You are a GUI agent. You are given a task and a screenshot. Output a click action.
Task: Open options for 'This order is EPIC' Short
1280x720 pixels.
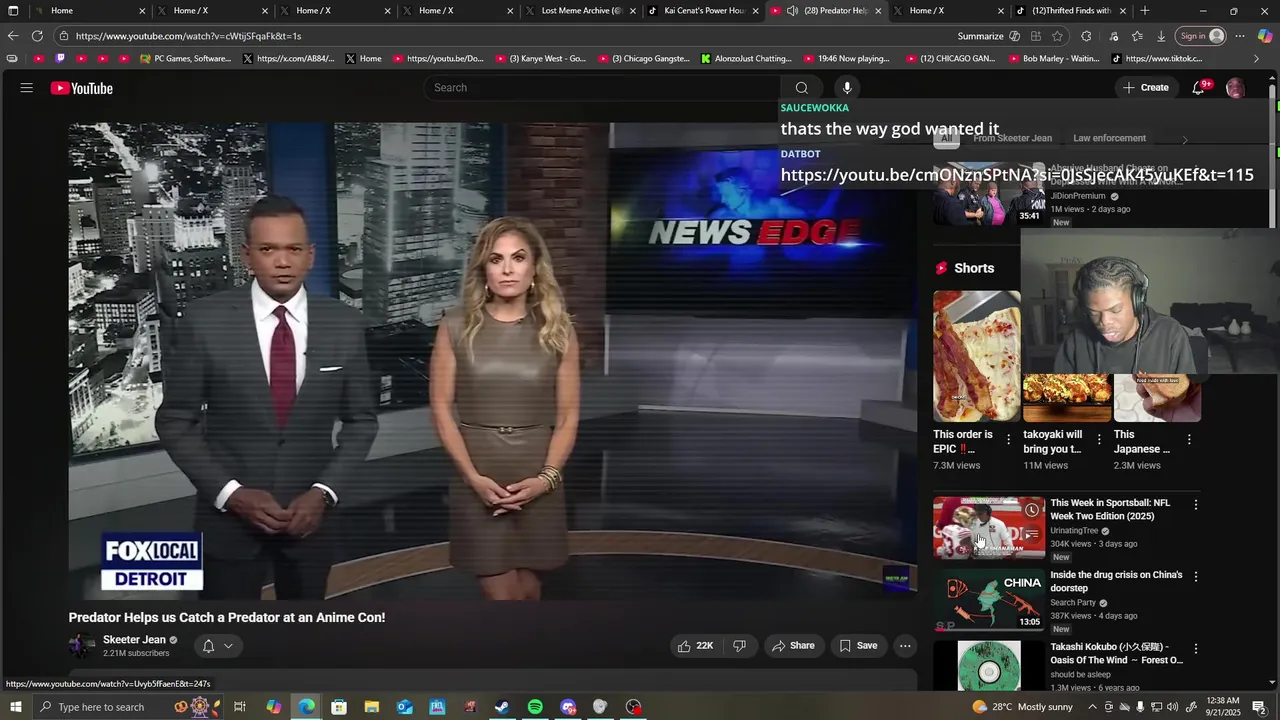1008,439
